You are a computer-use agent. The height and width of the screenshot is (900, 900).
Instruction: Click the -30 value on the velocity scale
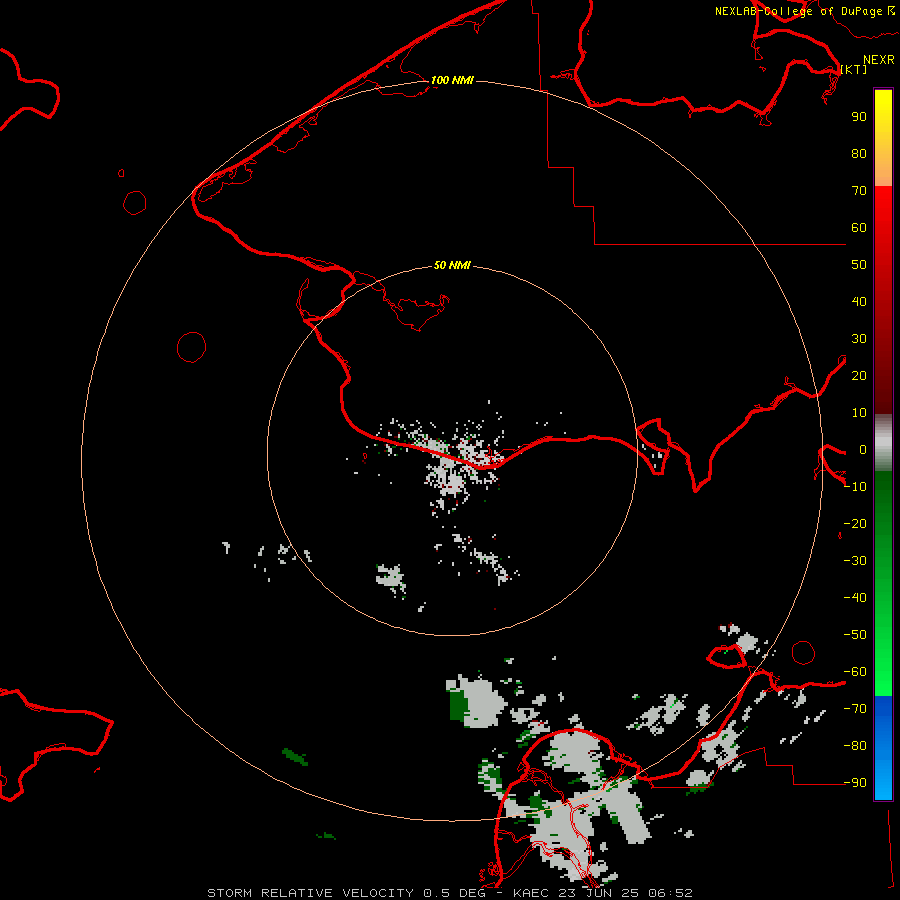click(x=855, y=561)
